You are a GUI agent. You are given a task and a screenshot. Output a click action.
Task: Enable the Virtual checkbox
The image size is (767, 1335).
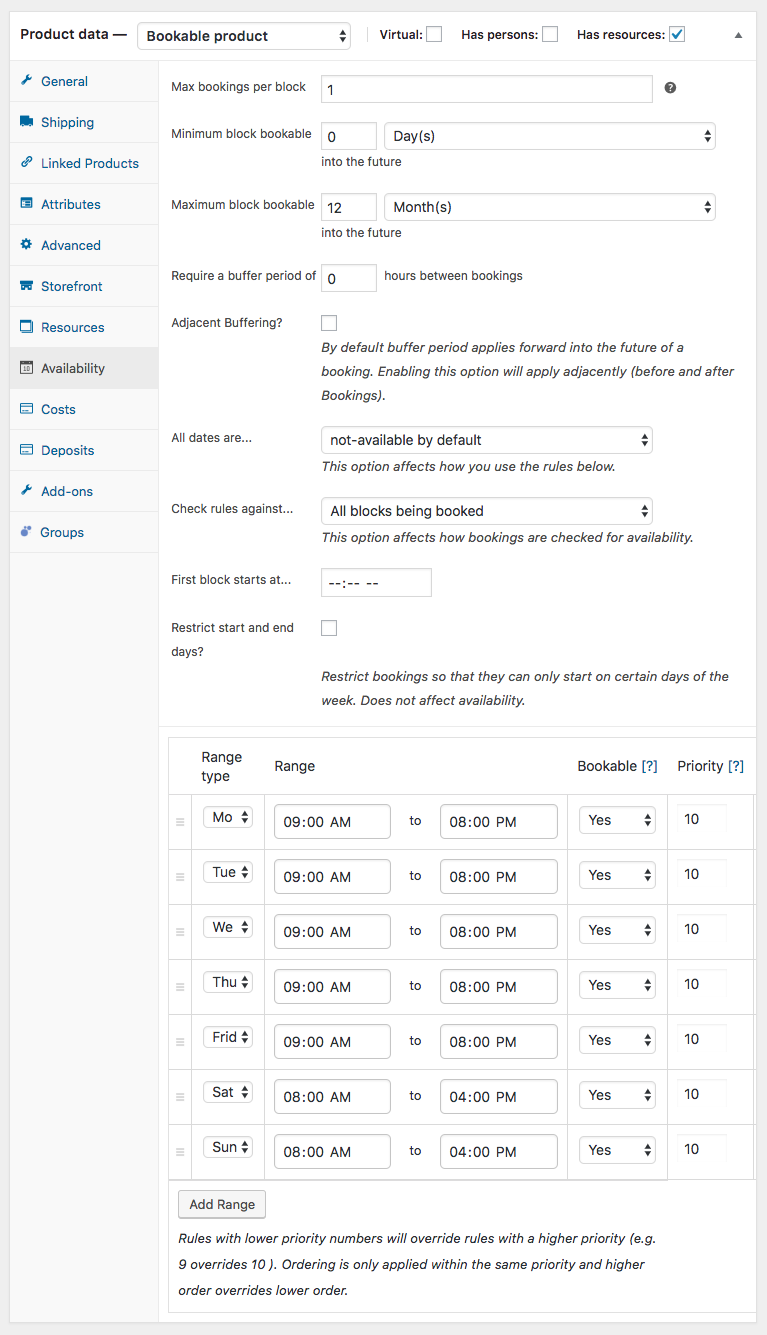[x=434, y=35]
